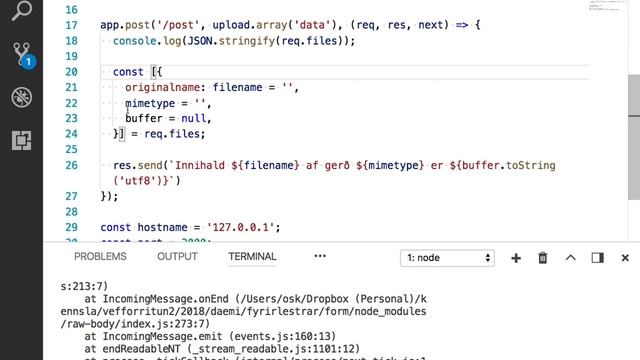Move panel to side with layout icon

[598, 258]
